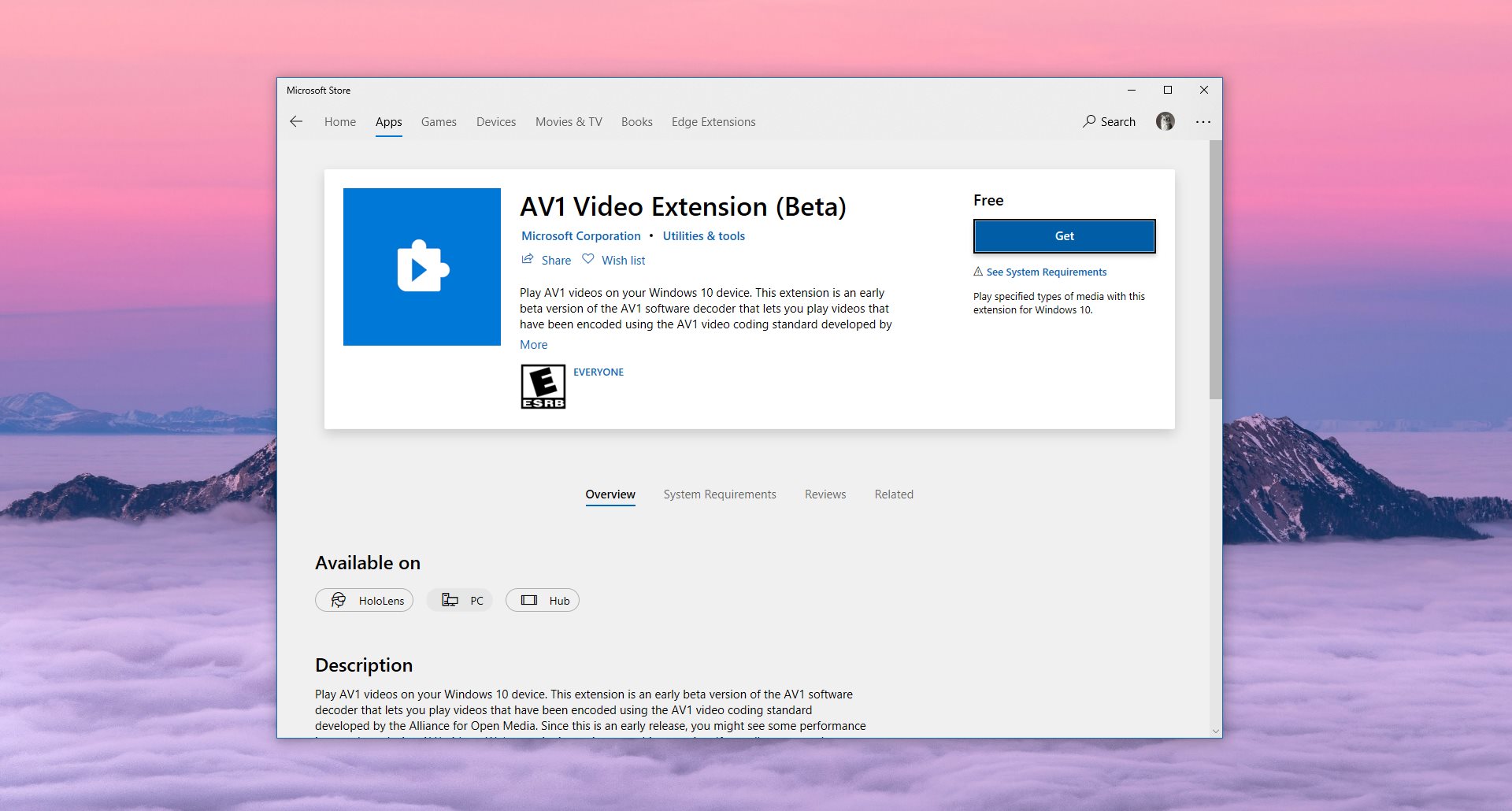The height and width of the screenshot is (811, 1512).
Task: Click the HoloLens label in its pill
Action: tap(381, 601)
